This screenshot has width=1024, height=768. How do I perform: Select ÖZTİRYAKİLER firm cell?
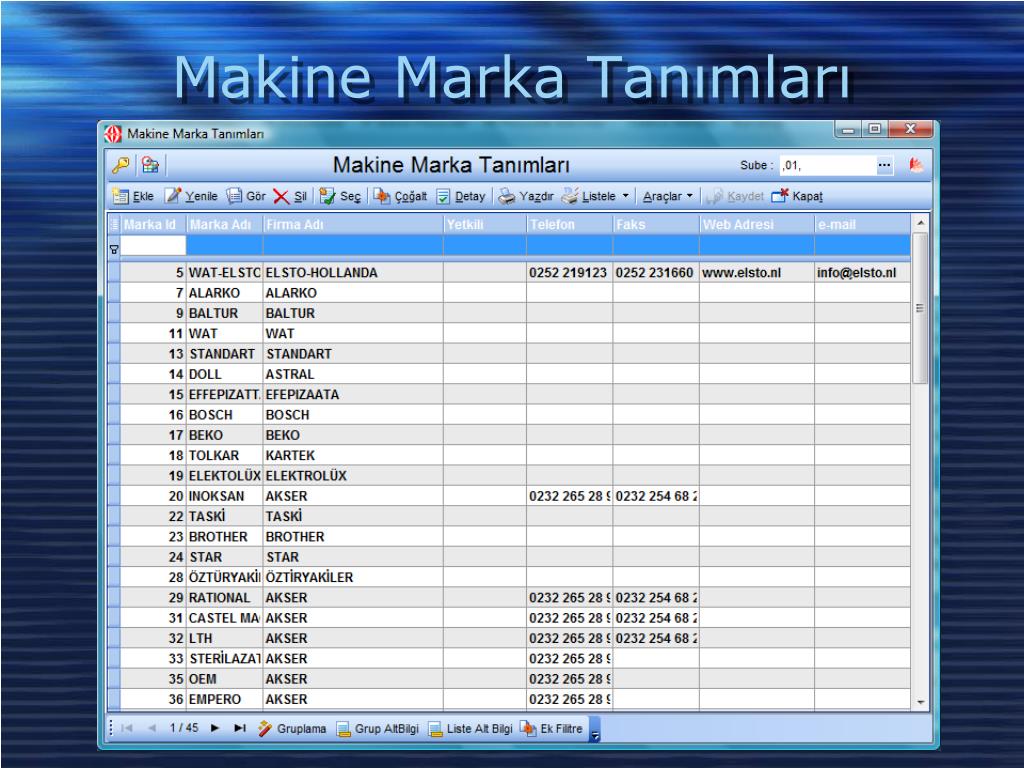point(353,577)
